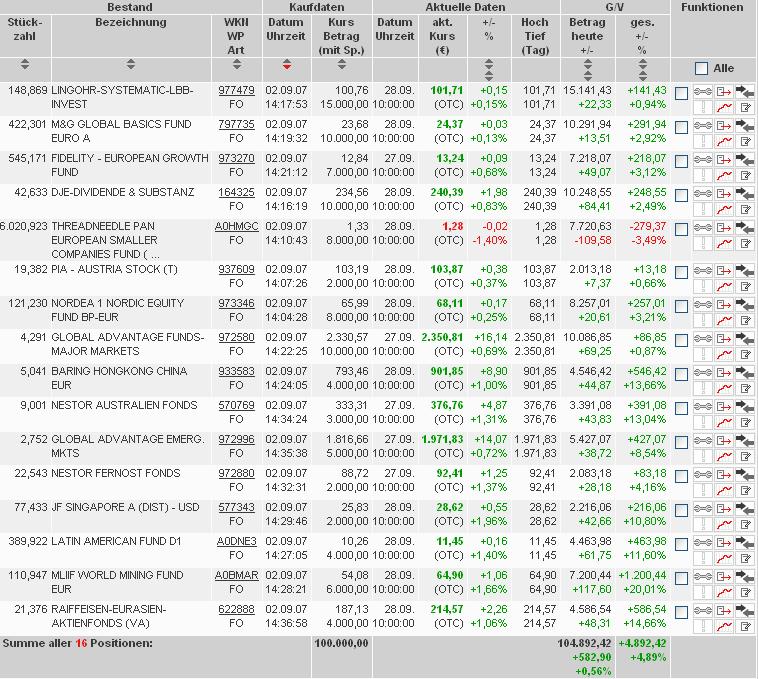Click the Funktionen header
The height and width of the screenshot is (679, 758).
[x=712, y=7]
